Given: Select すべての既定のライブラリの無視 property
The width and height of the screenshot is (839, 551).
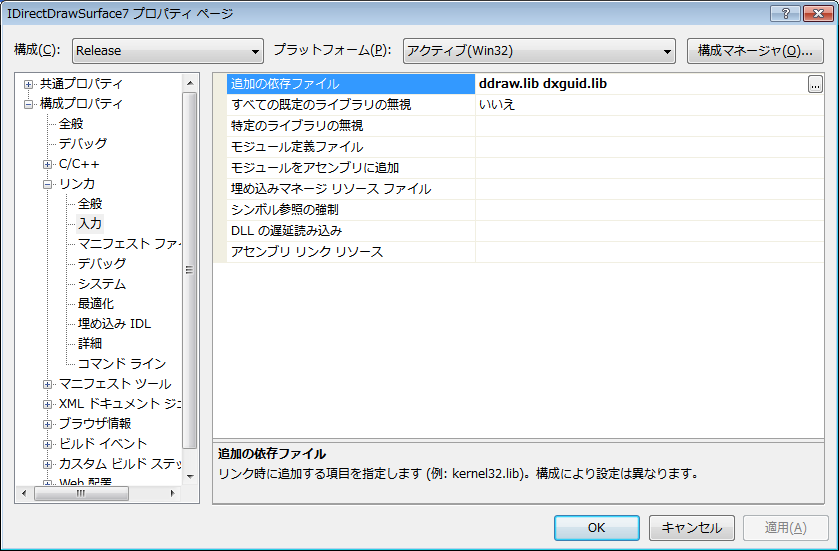Looking at the screenshot, I should click(350, 105).
